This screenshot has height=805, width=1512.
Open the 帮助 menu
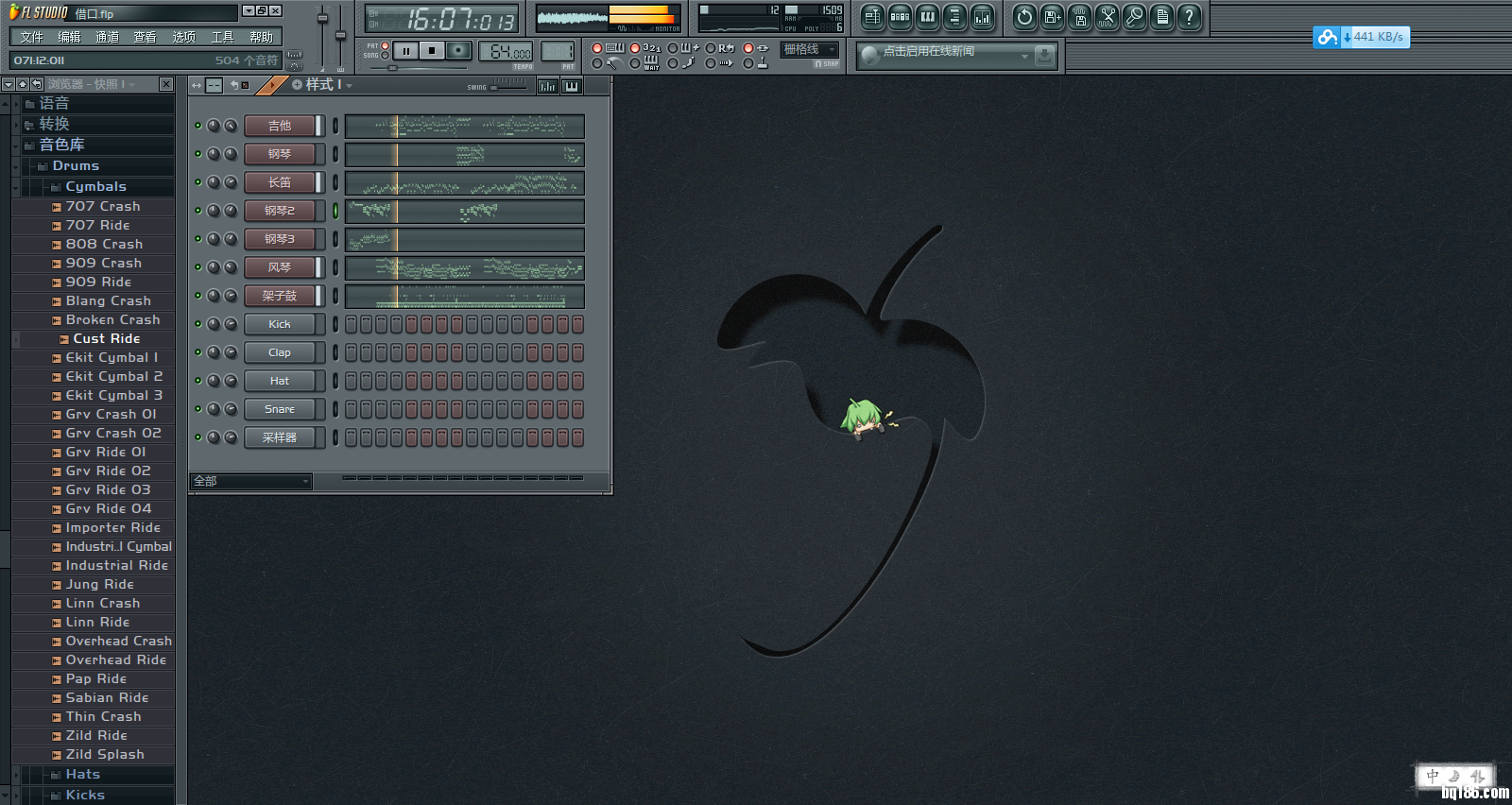click(261, 37)
